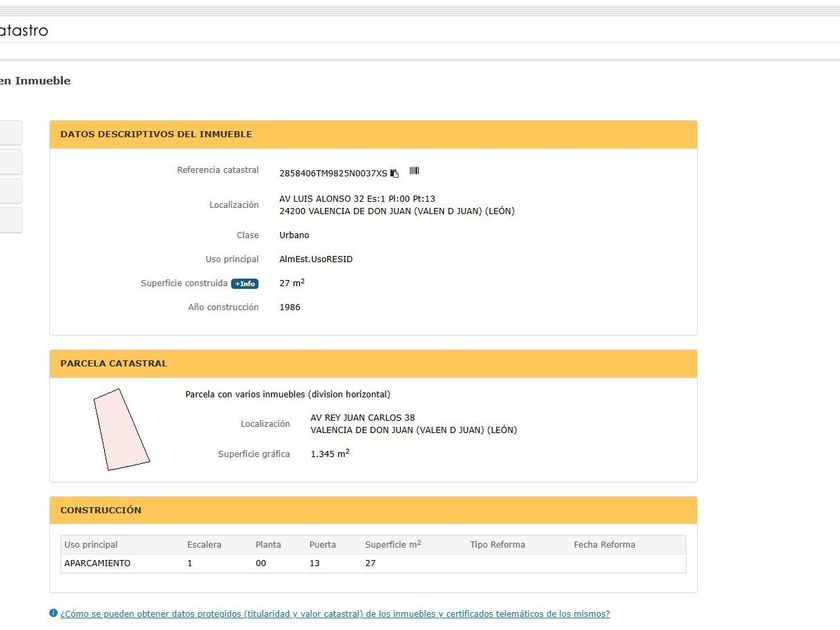Image resolution: width=840 pixels, height=630 pixels.
Task: Click the fourth left sidebar button
Action: coord(11,220)
